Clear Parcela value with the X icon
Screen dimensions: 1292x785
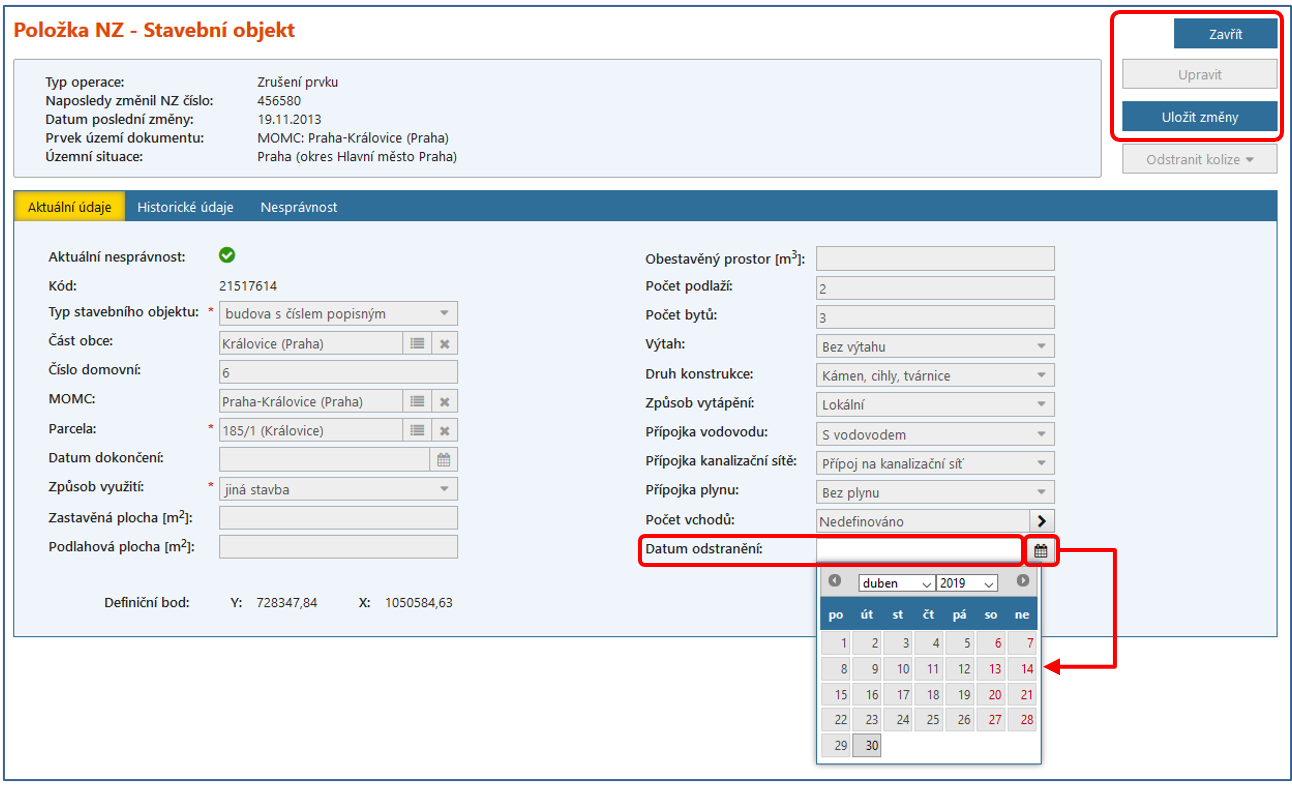[444, 430]
